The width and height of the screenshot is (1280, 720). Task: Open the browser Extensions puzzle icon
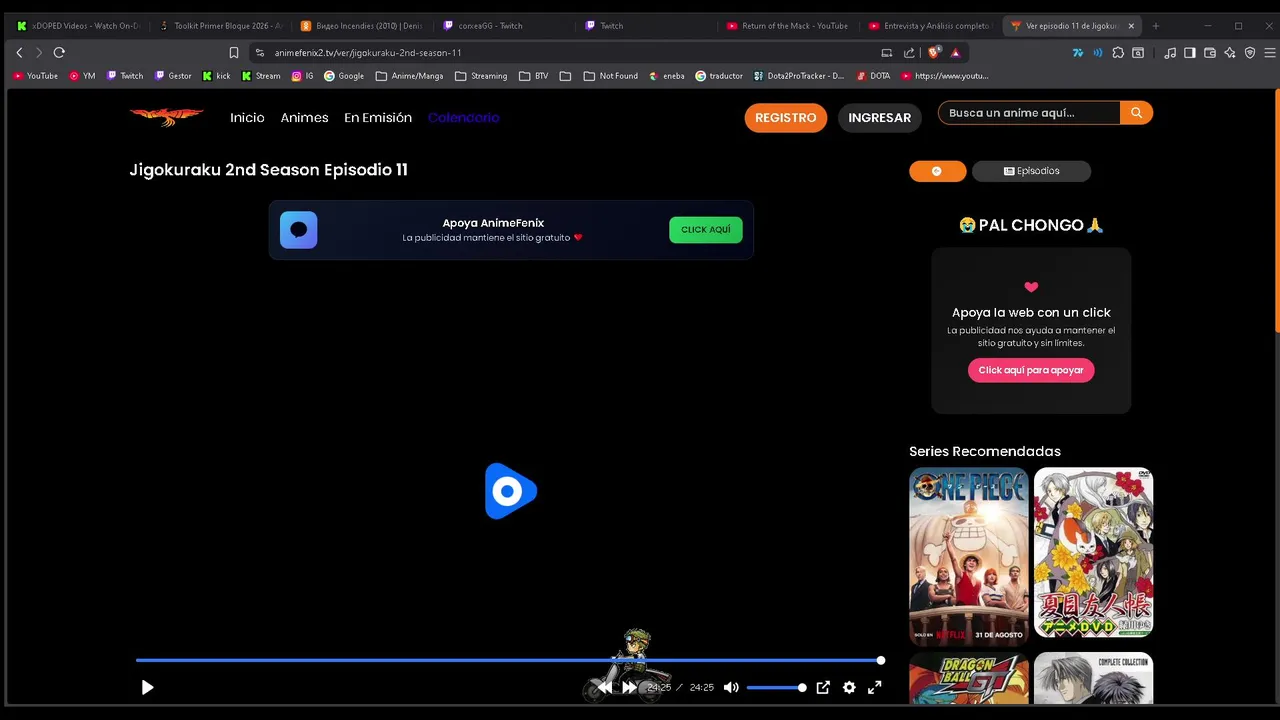(x=1118, y=53)
